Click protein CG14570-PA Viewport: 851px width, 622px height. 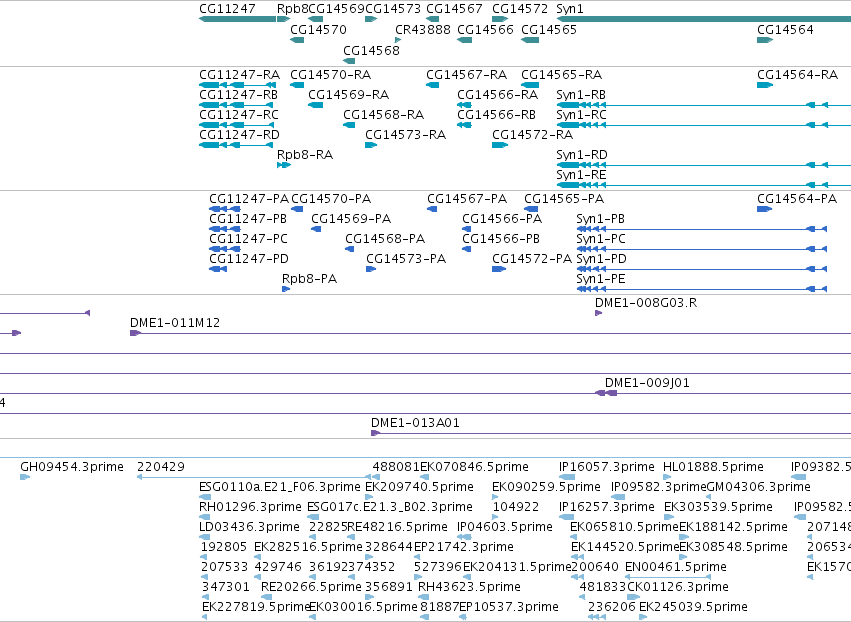pyautogui.click(x=331, y=199)
